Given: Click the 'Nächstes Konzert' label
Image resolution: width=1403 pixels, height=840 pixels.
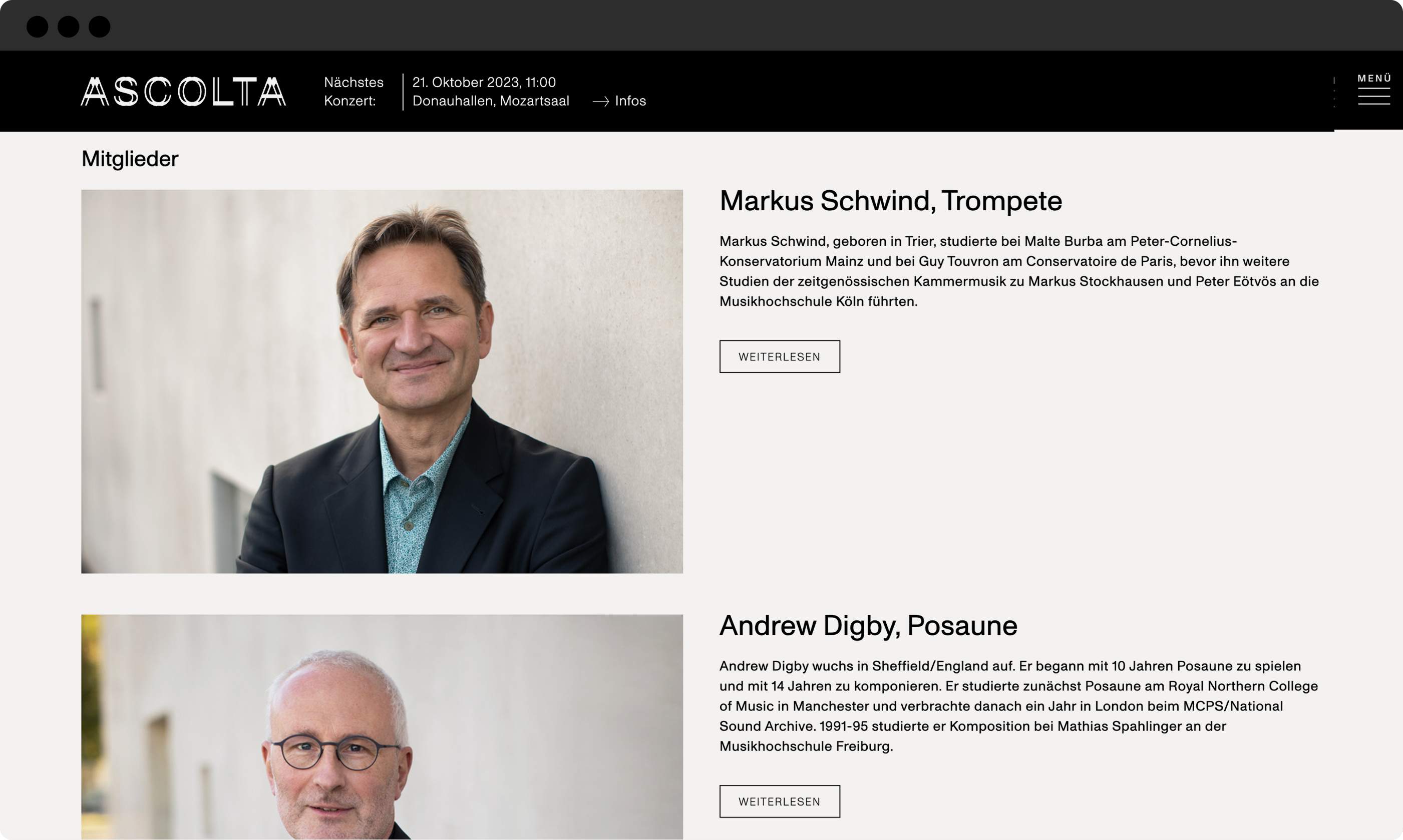Looking at the screenshot, I should pyautogui.click(x=354, y=92).
